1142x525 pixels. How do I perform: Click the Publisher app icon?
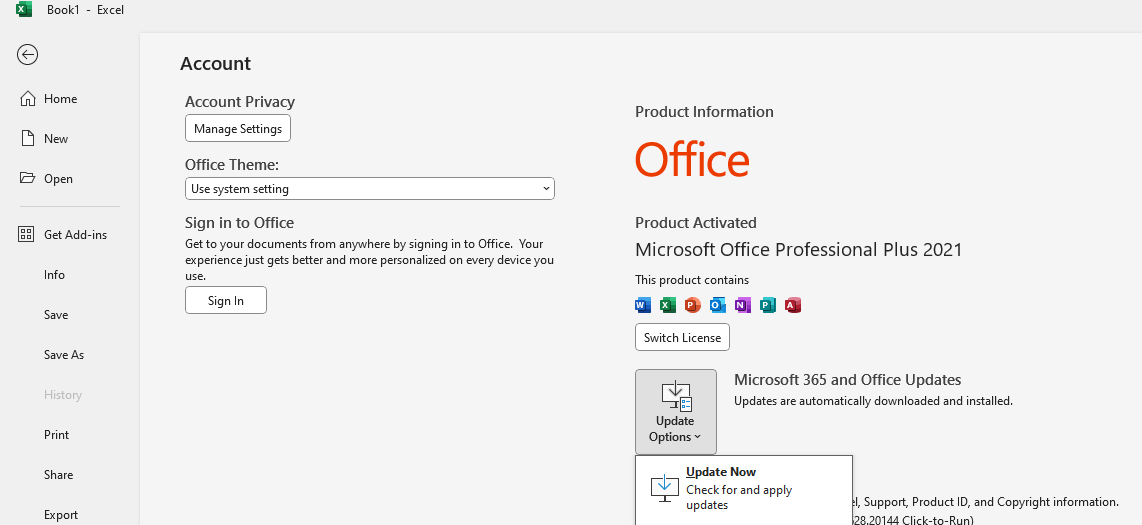coord(768,305)
